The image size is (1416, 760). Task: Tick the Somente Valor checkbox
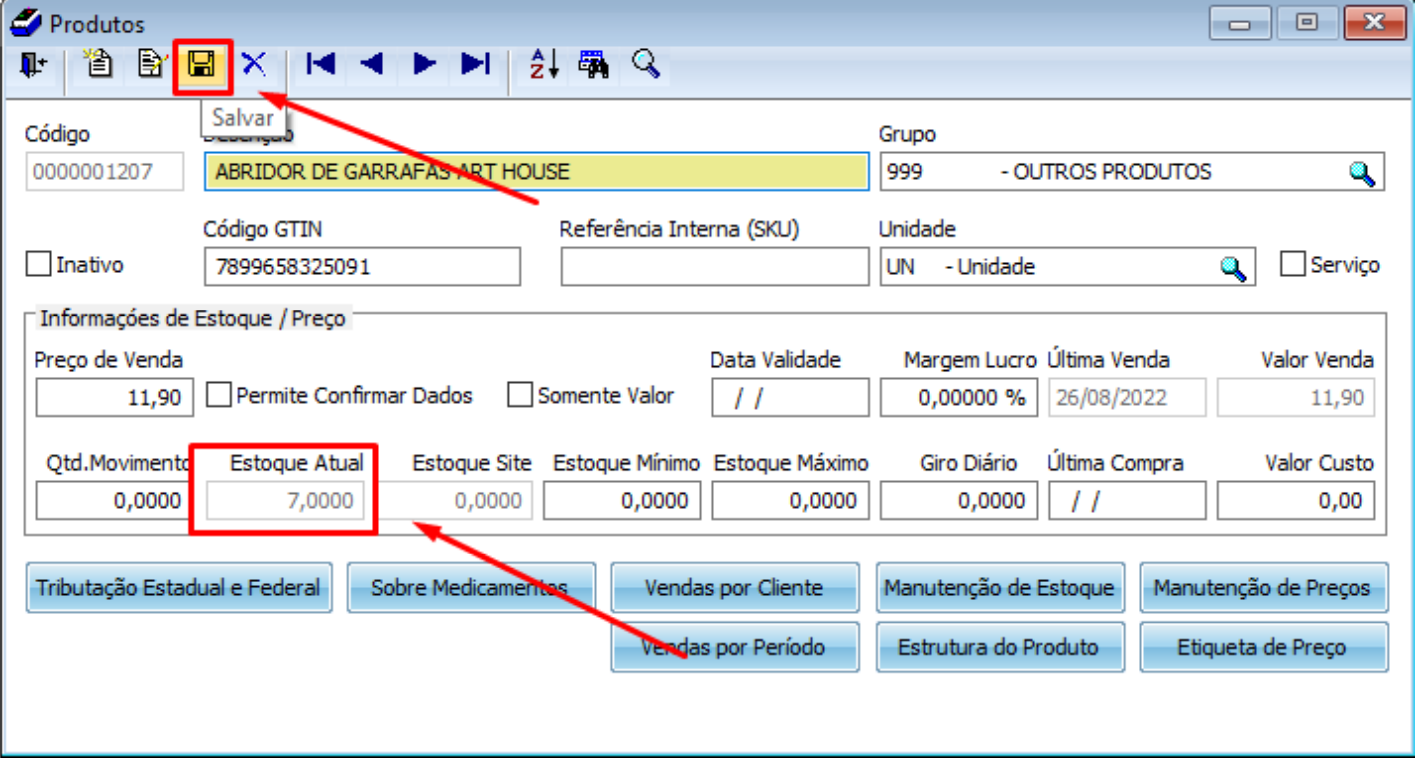520,395
